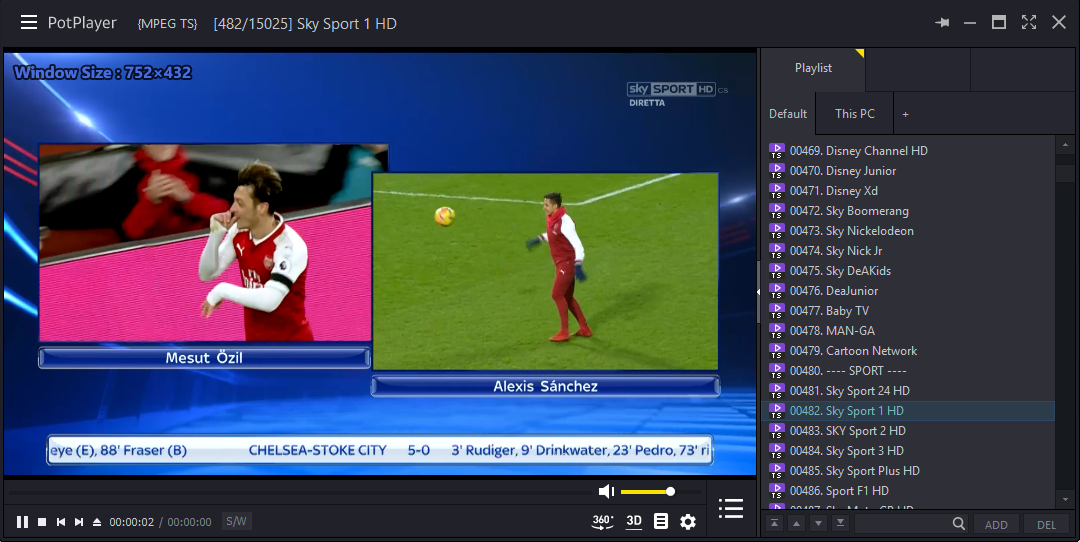Click the TS file icon beside Disney Channel HD
The image size is (1080, 542).
pyautogui.click(x=777, y=151)
